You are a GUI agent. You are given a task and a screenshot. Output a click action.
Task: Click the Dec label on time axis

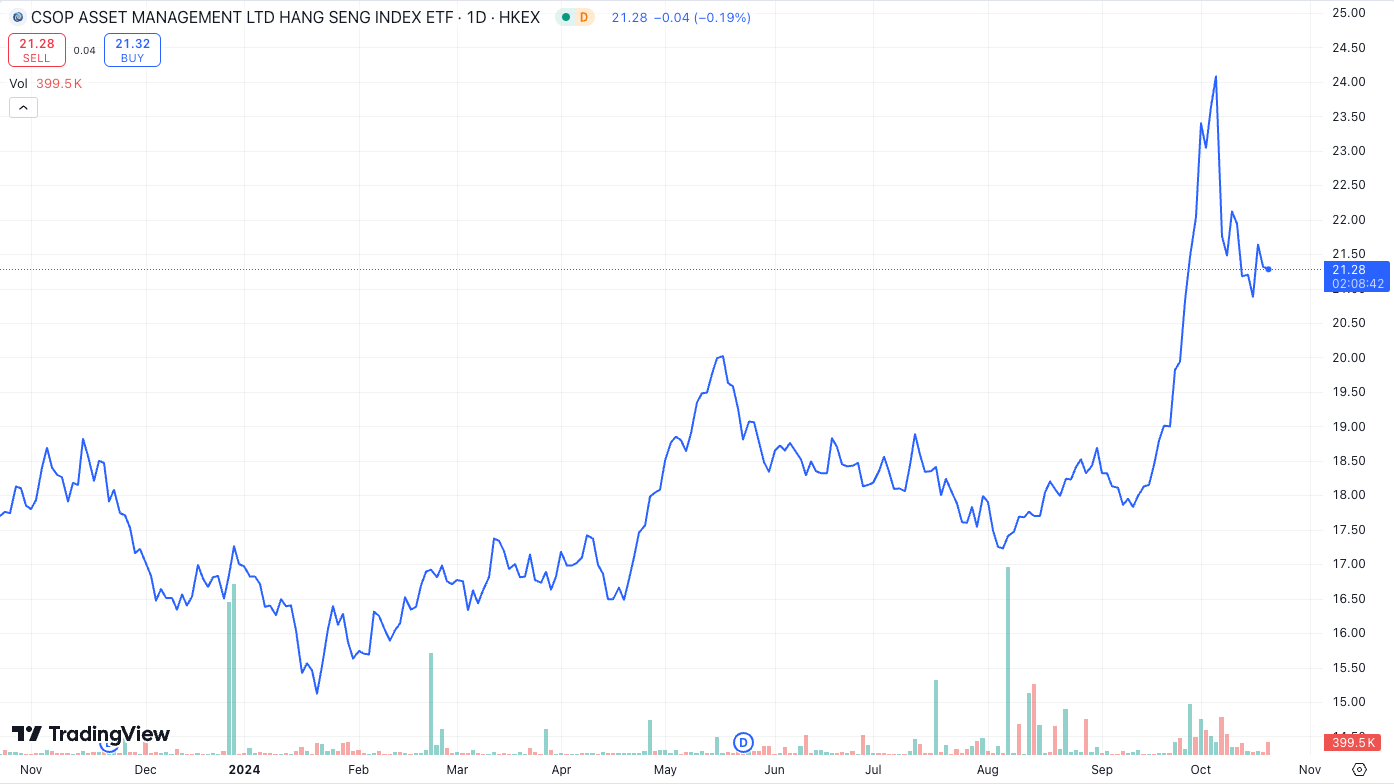click(x=146, y=770)
